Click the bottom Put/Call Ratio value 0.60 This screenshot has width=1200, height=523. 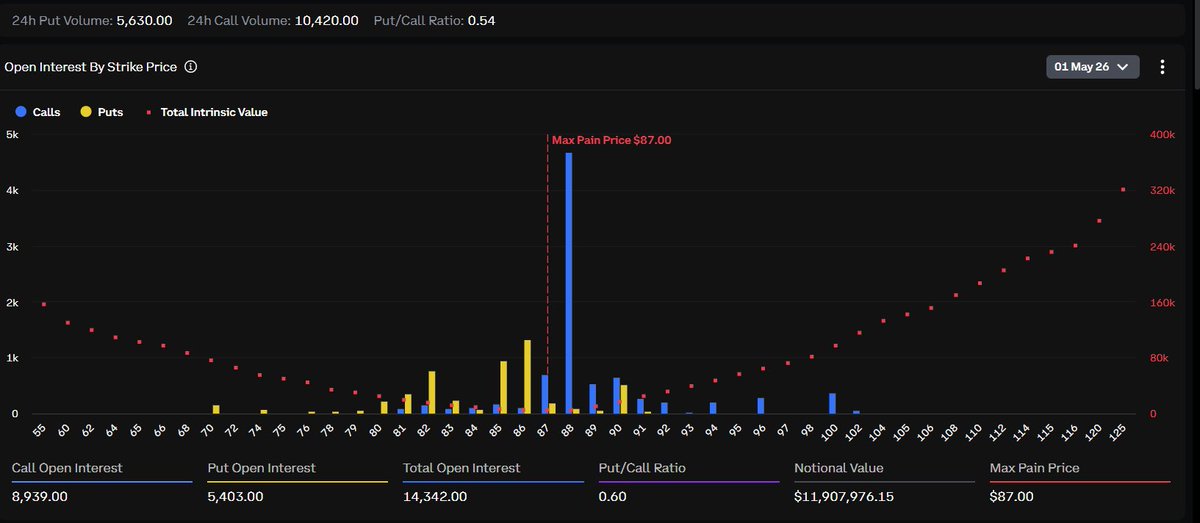(x=613, y=497)
